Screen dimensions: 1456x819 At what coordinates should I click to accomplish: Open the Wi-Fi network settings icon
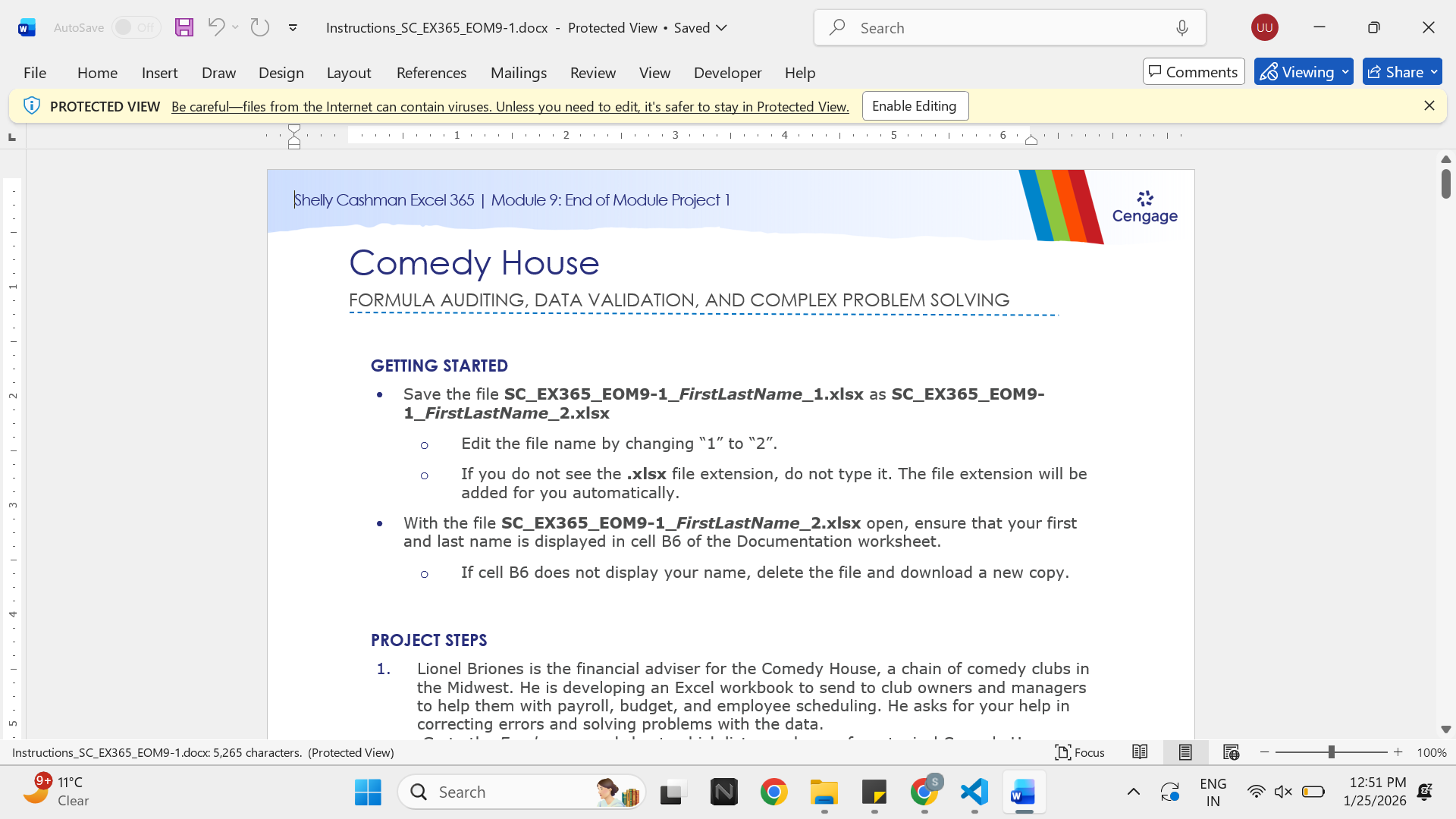click(x=1256, y=792)
